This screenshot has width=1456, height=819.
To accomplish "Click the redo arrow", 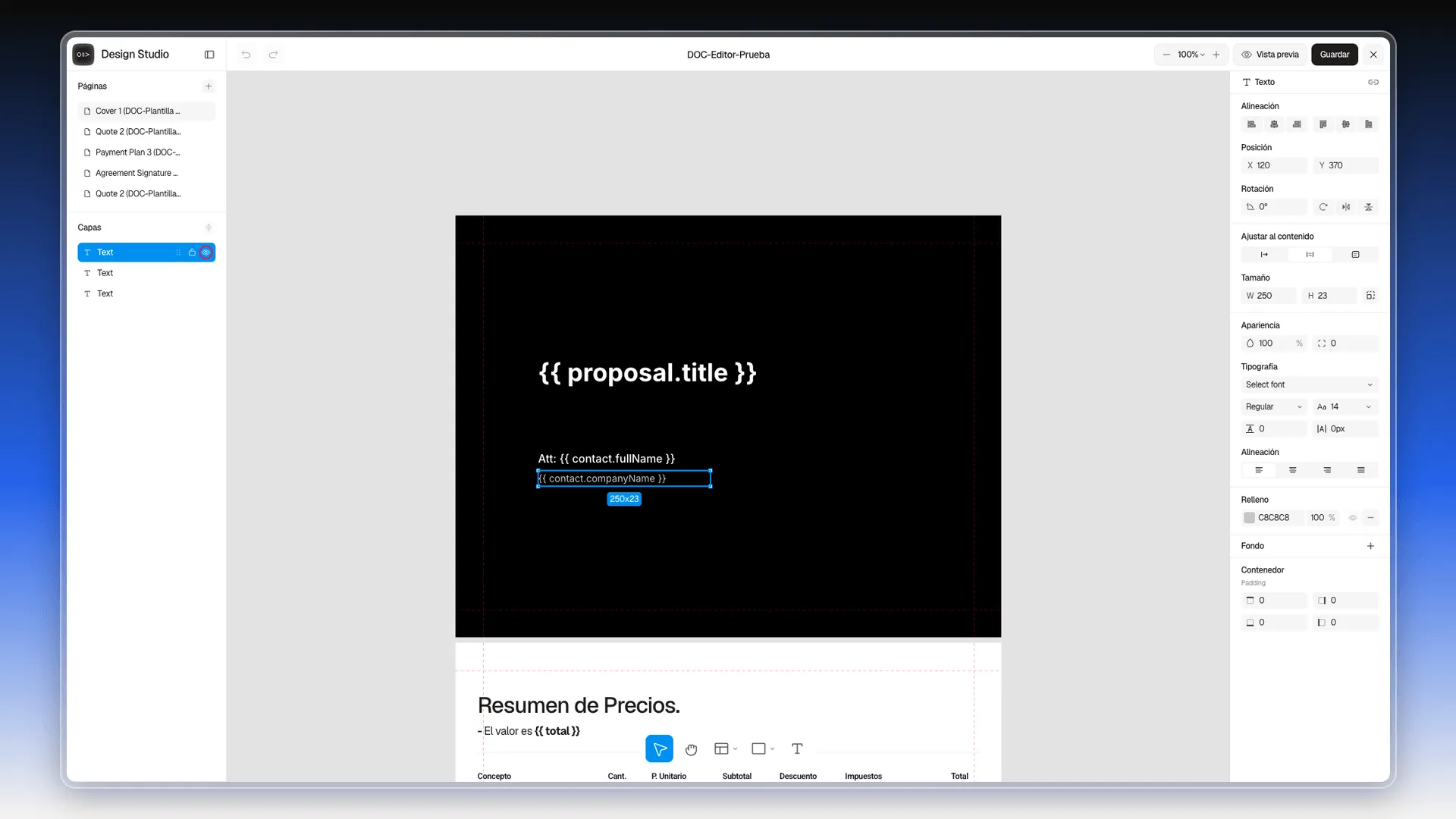I will pos(274,55).
